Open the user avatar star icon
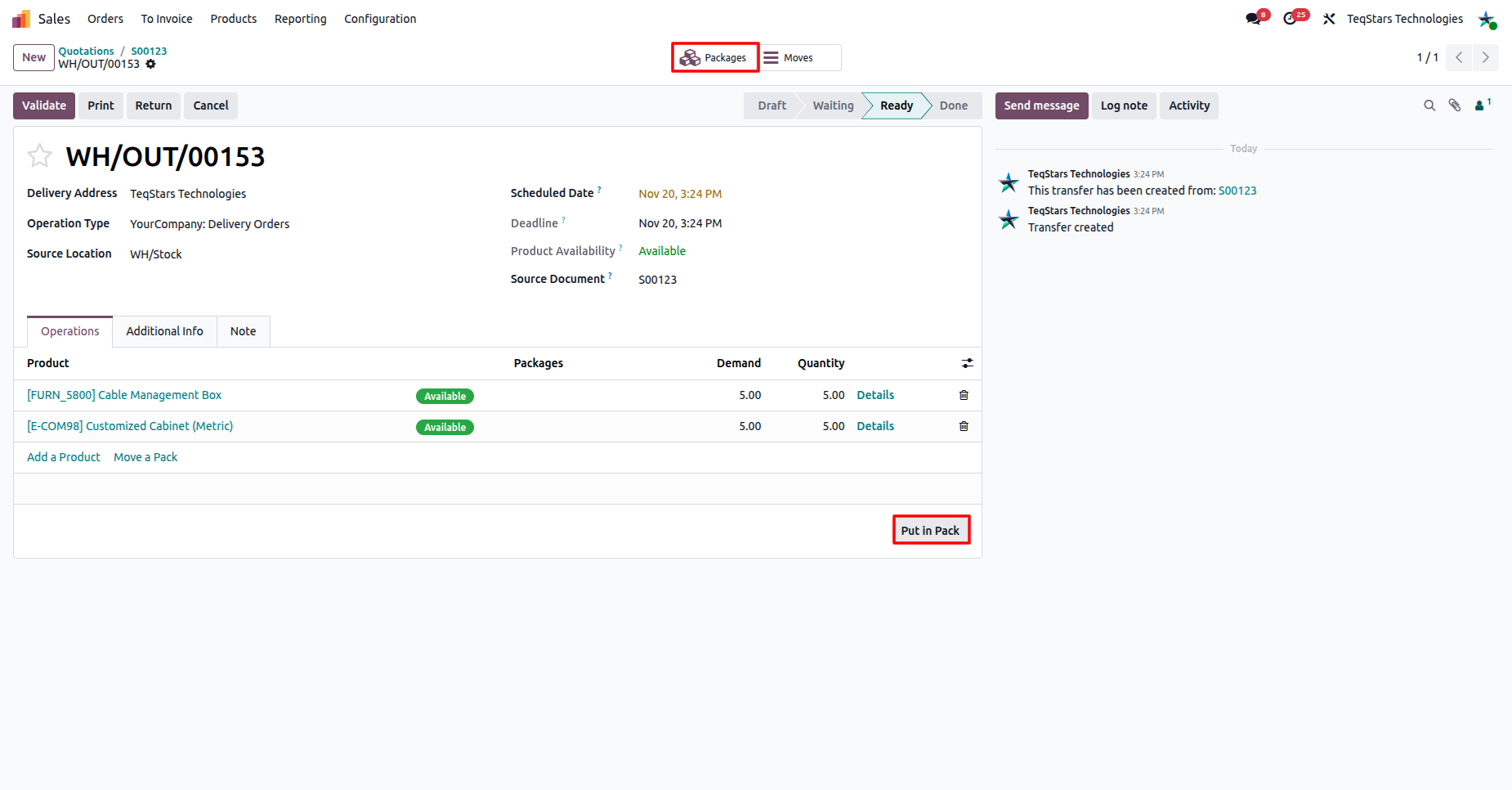 coord(1487,19)
